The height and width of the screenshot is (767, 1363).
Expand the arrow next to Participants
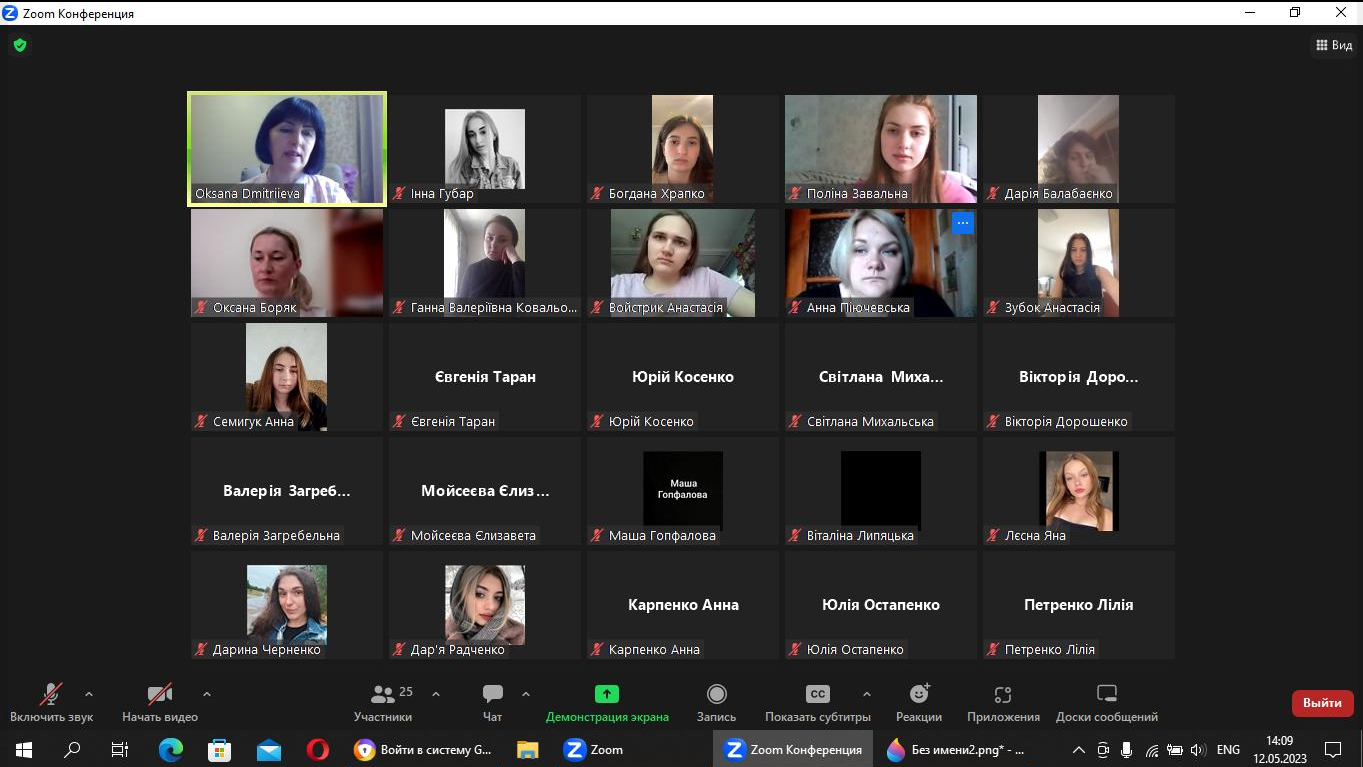(x=436, y=693)
